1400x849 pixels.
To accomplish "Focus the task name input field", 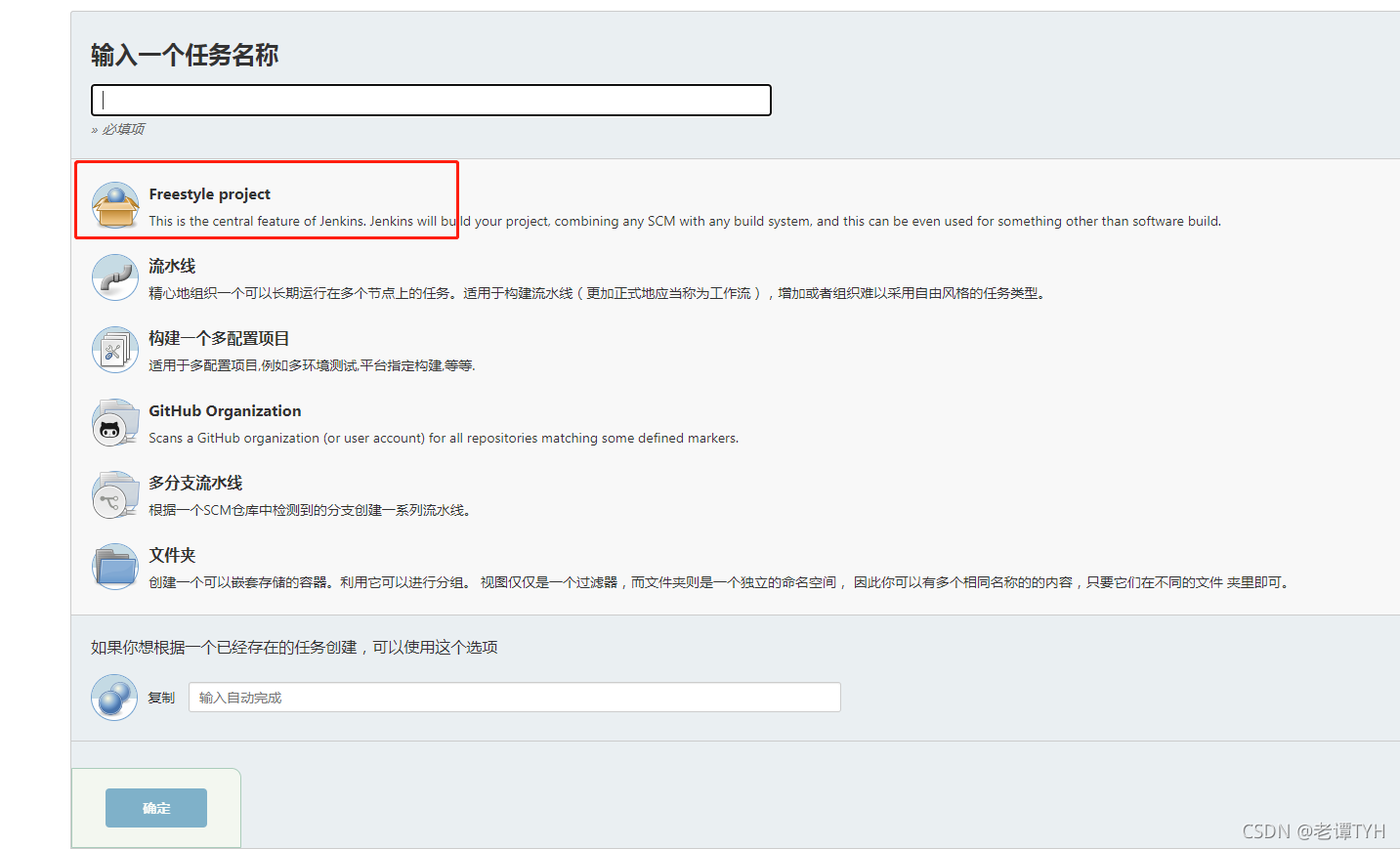I will click(x=431, y=100).
